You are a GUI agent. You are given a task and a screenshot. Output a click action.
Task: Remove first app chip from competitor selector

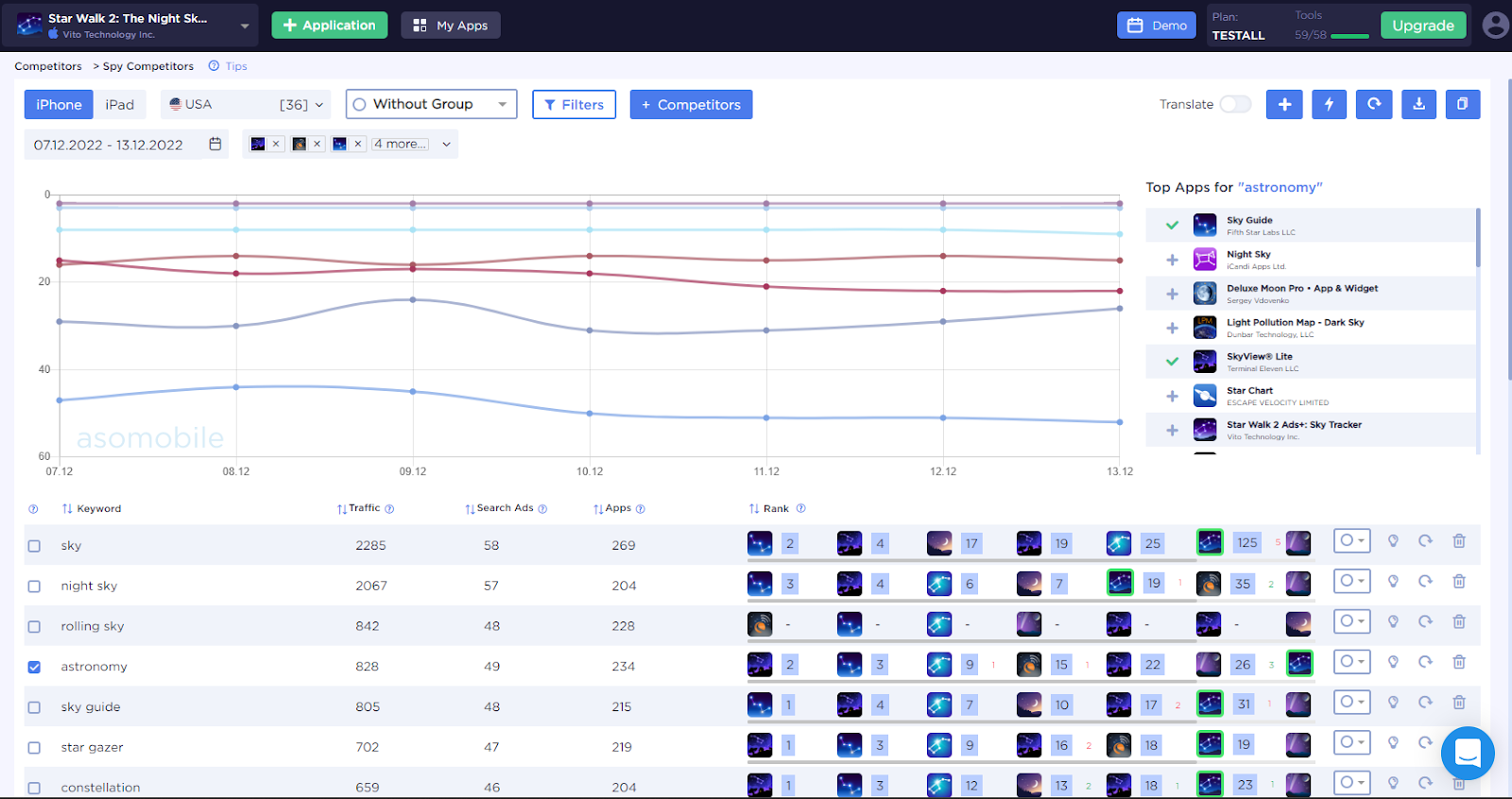(x=276, y=144)
